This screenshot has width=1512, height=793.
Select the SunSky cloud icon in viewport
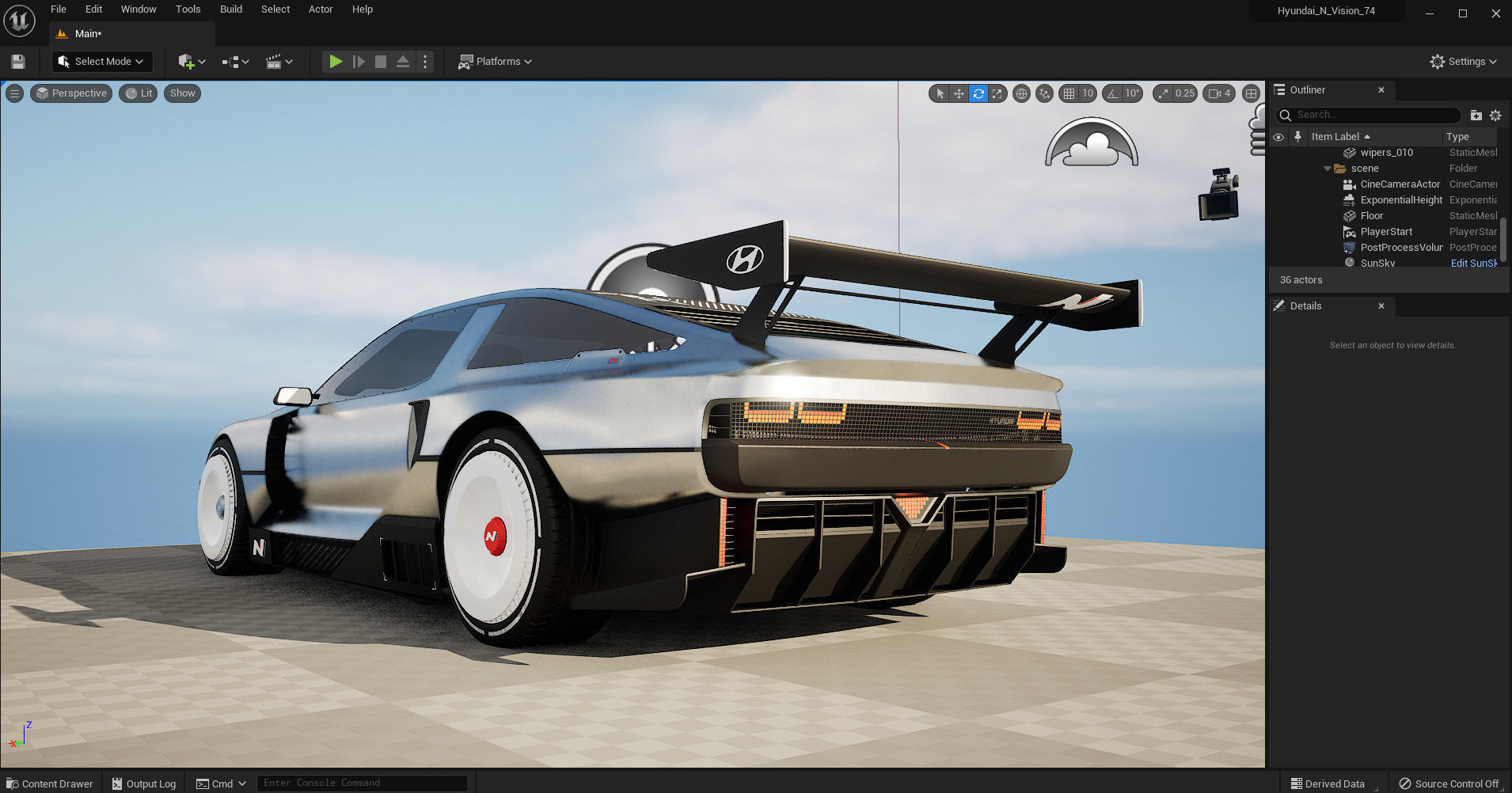[1092, 143]
